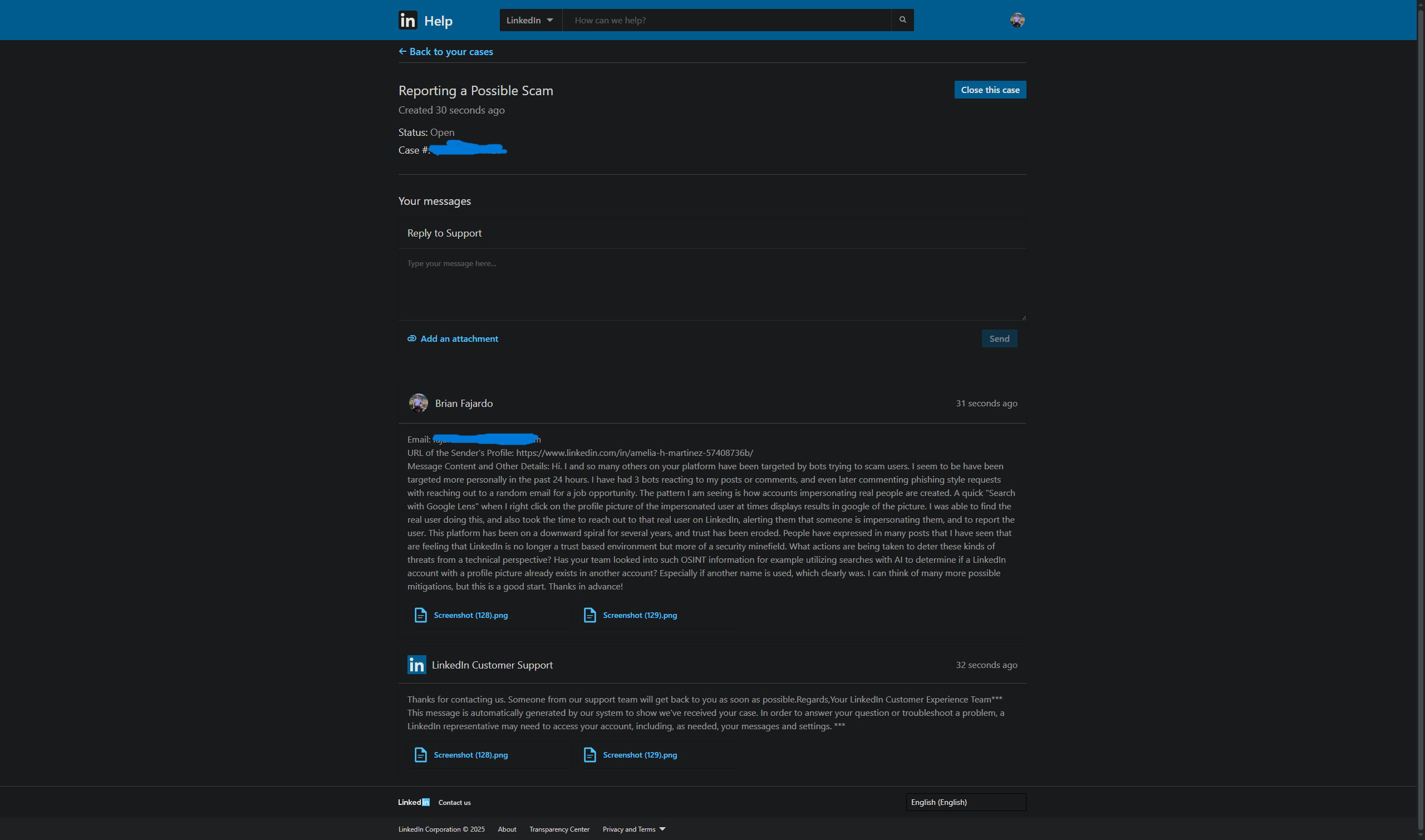
Task: Click the footer LinkedIn logo
Action: point(414,802)
